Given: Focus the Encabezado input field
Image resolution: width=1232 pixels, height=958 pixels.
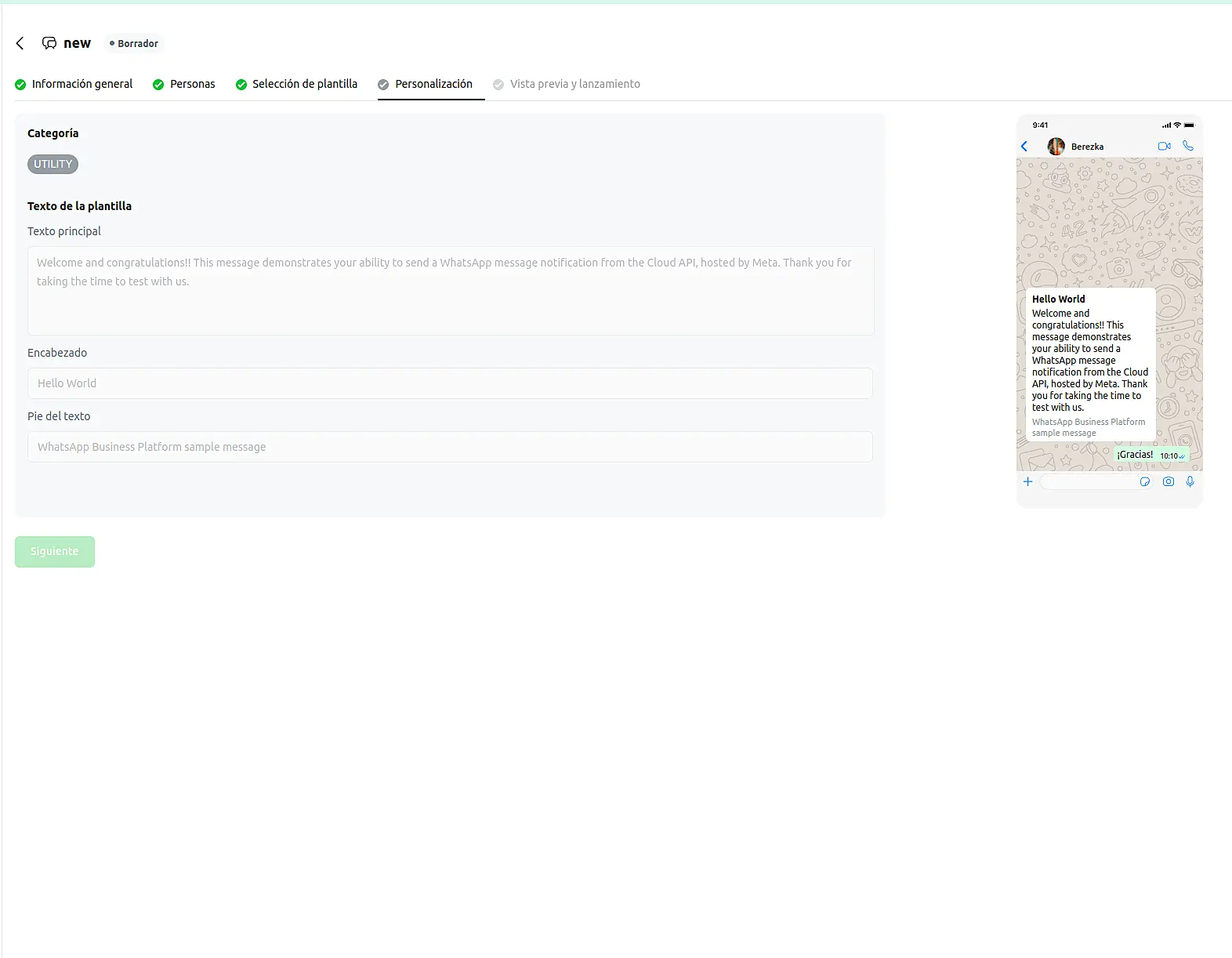Looking at the screenshot, I should coord(451,383).
